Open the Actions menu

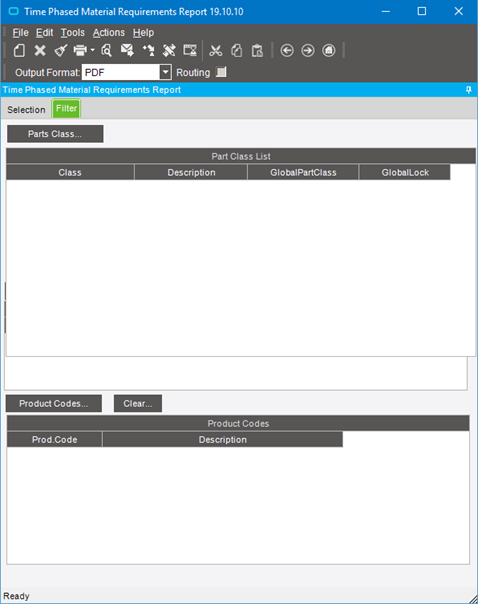point(109,33)
